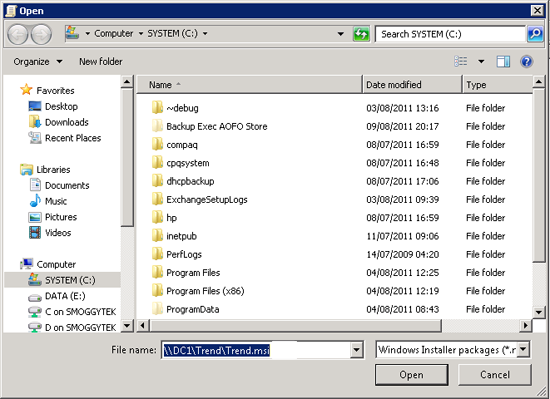Click the inetpub folder icon
Screen dimensions: 550x399
pyautogui.click(x=157, y=235)
